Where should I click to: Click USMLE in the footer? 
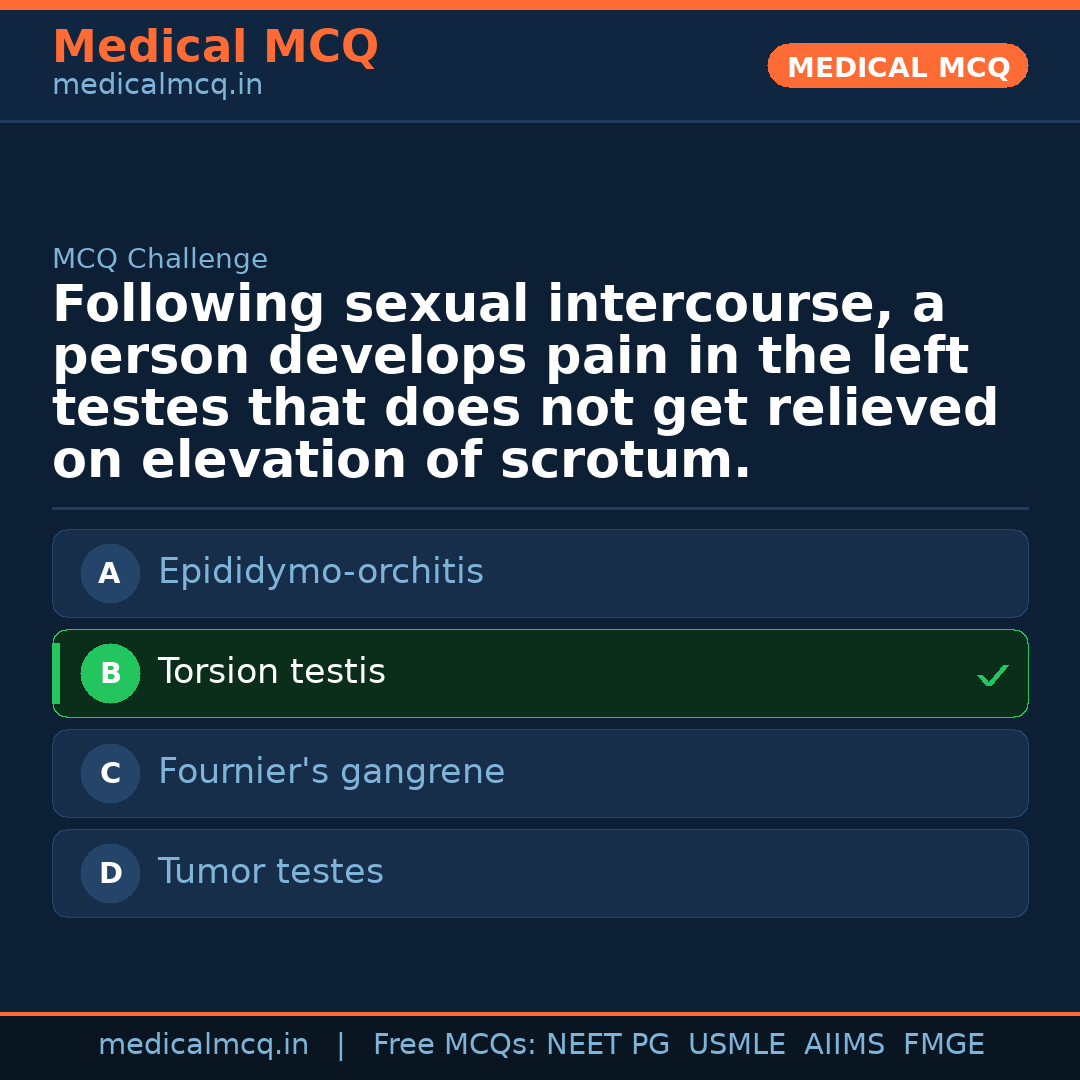click(737, 1045)
